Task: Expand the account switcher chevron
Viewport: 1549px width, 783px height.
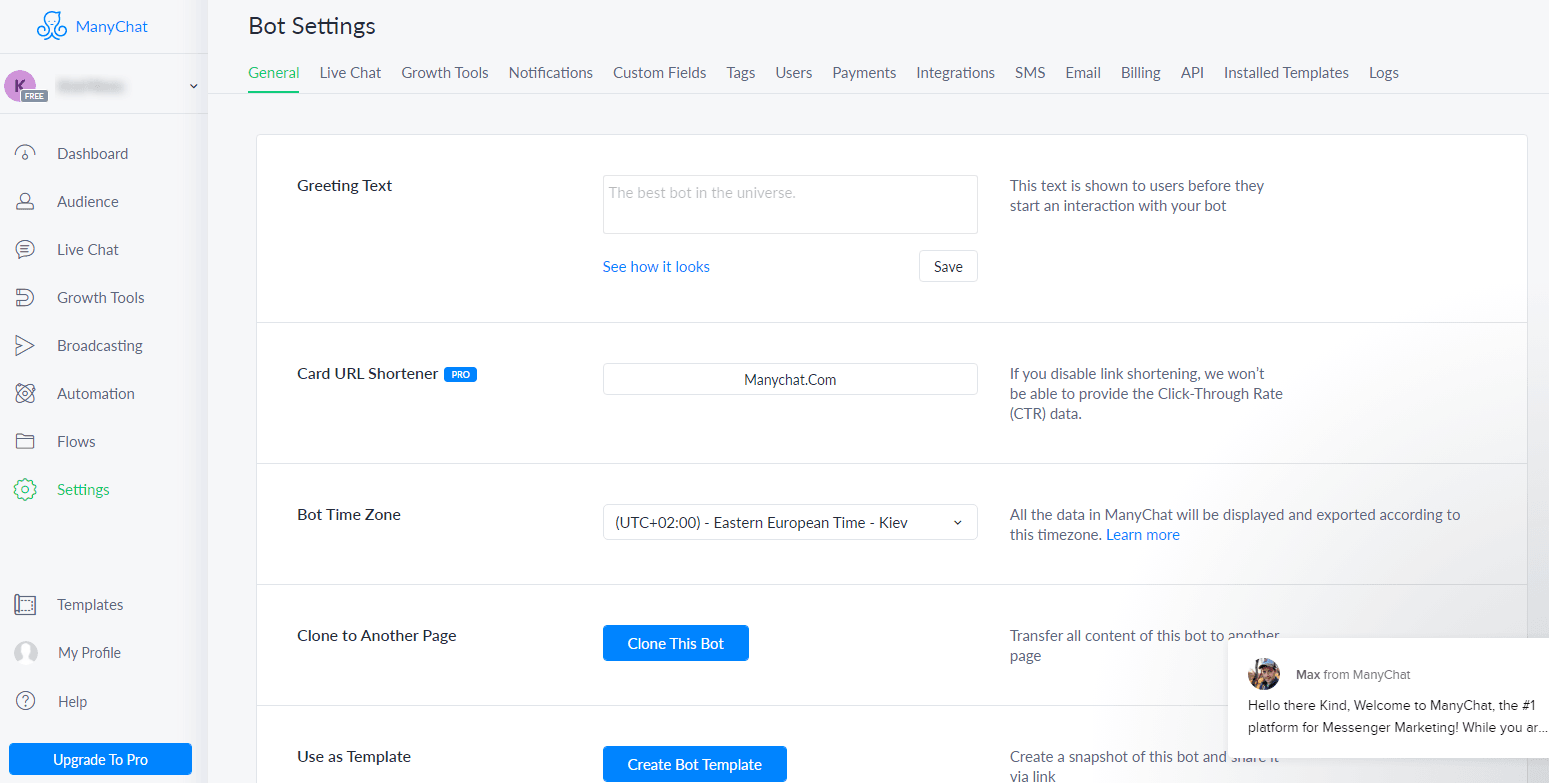Action: 193,86
